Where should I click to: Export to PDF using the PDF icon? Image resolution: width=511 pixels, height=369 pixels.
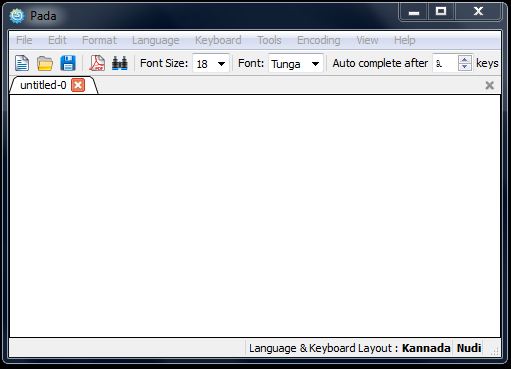pos(97,63)
